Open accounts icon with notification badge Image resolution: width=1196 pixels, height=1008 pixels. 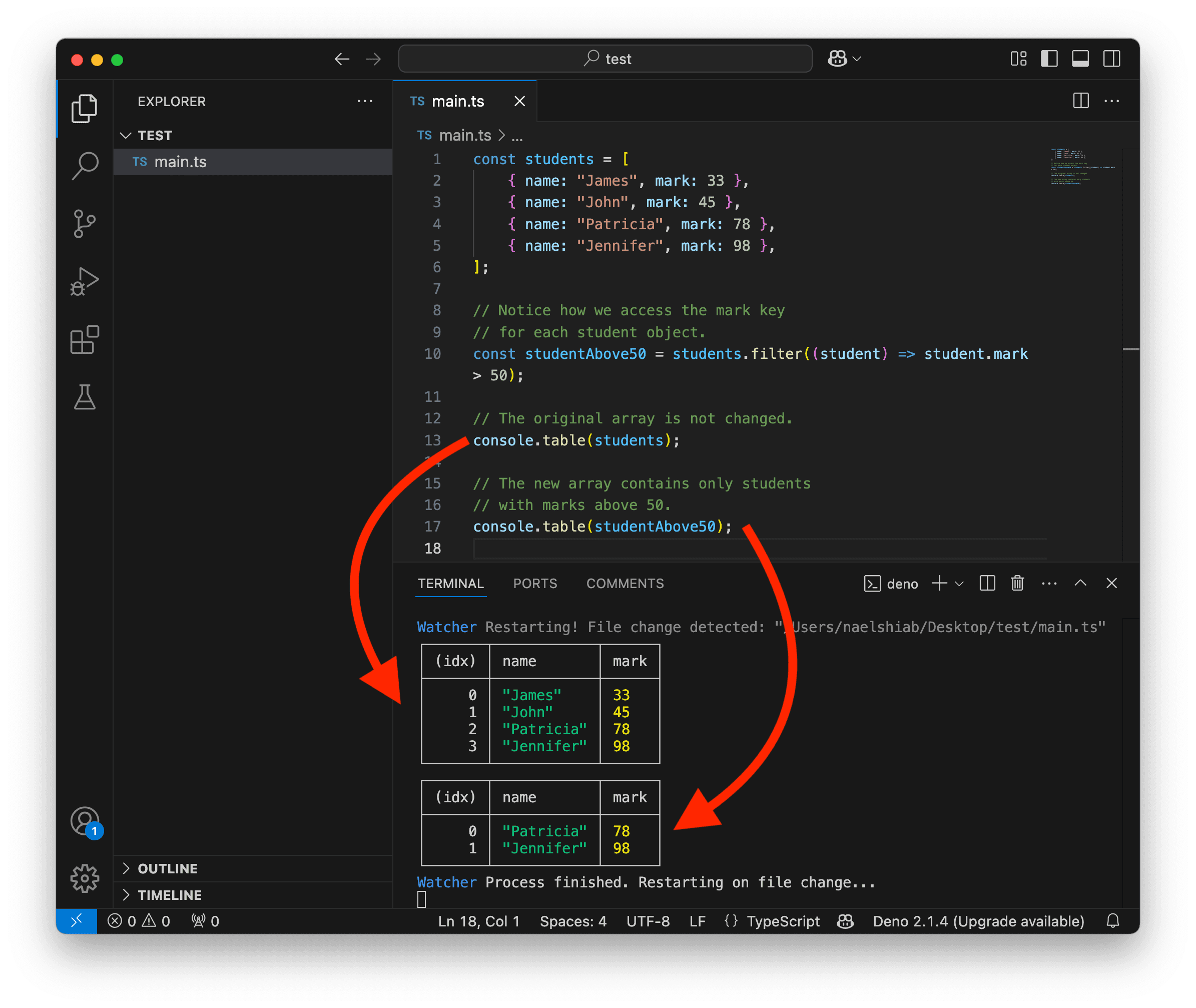85,821
